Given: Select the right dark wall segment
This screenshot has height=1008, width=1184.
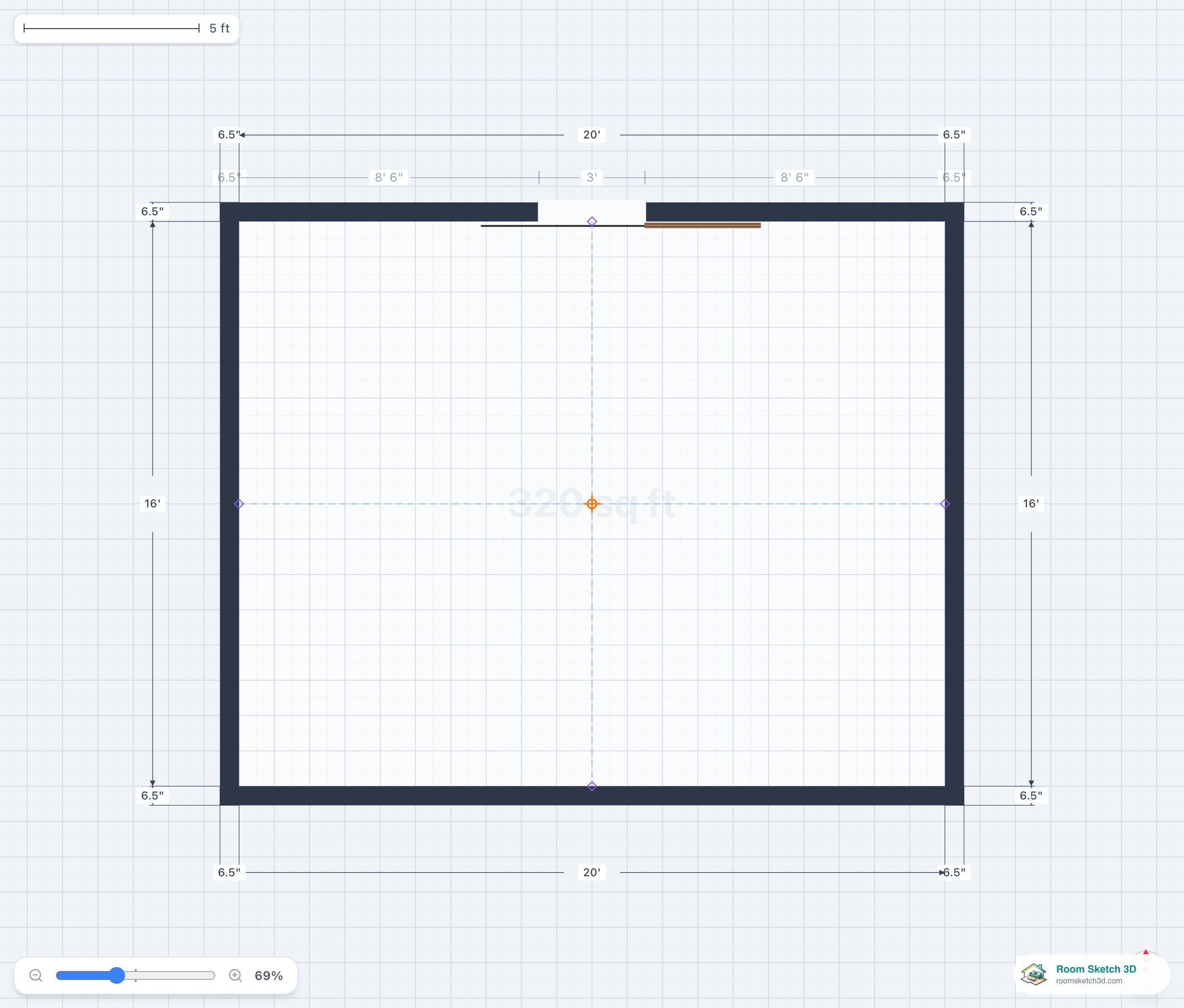Looking at the screenshot, I should [954, 504].
